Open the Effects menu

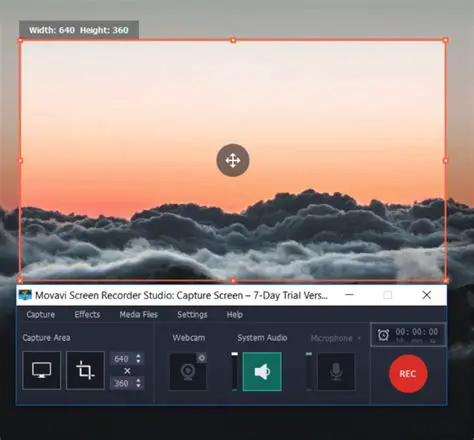[x=87, y=314]
